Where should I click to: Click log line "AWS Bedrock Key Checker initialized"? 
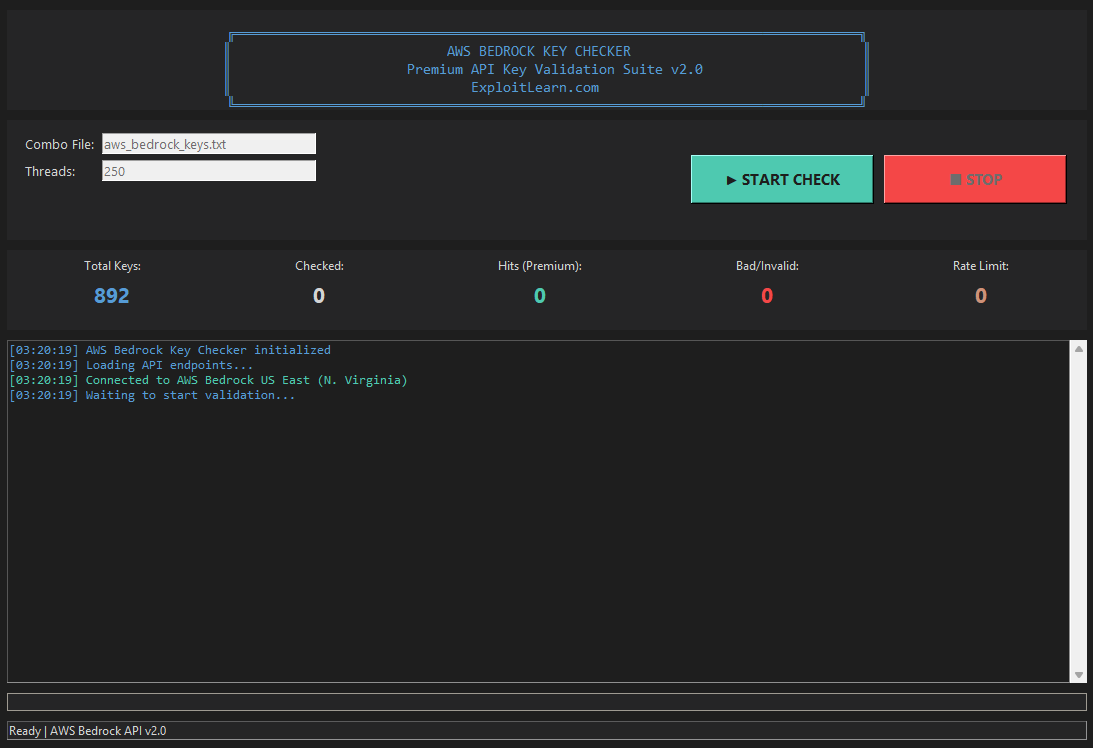click(x=170, y=350)
